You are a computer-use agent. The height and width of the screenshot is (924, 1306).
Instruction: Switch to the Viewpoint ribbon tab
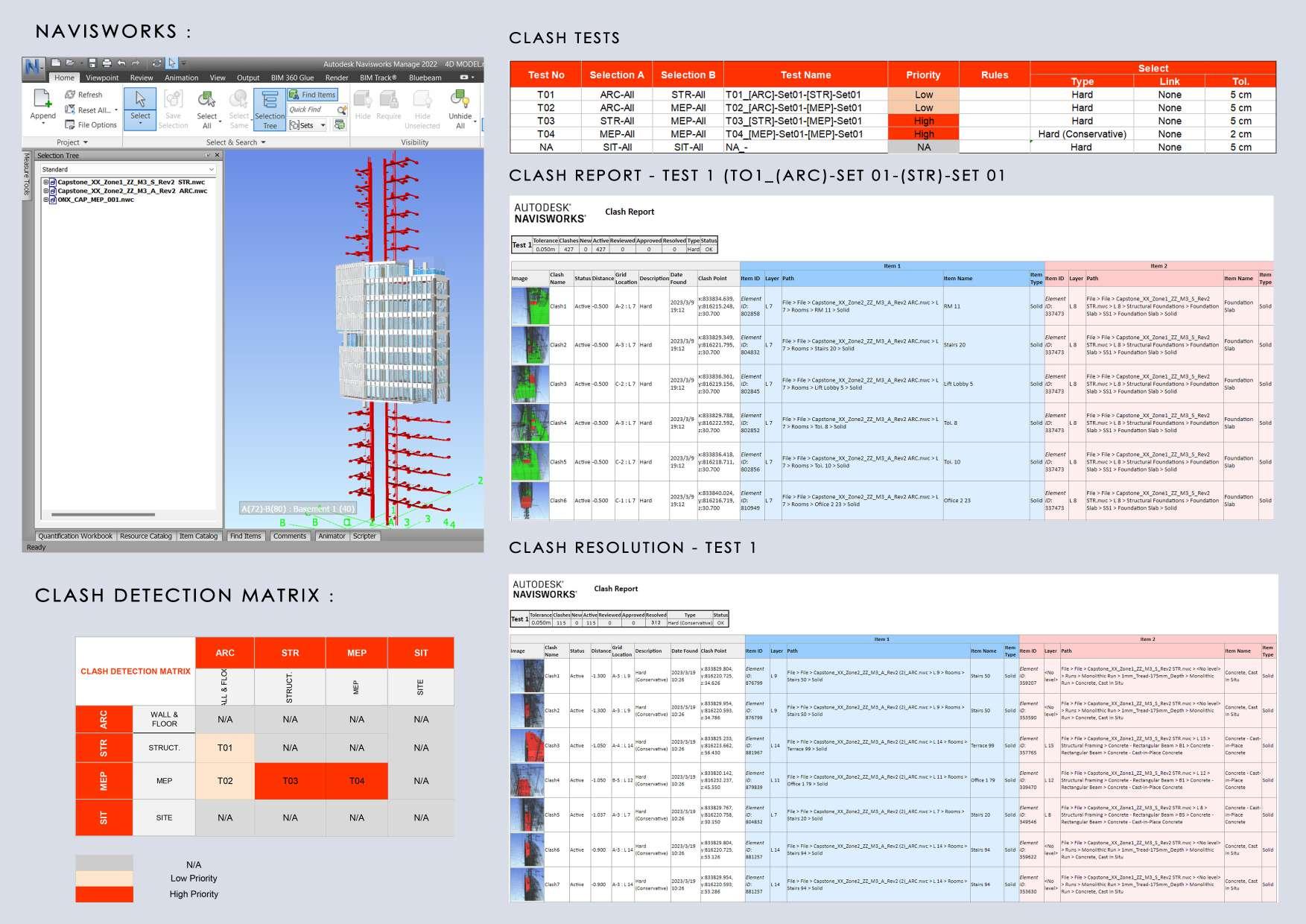[102, 77]
